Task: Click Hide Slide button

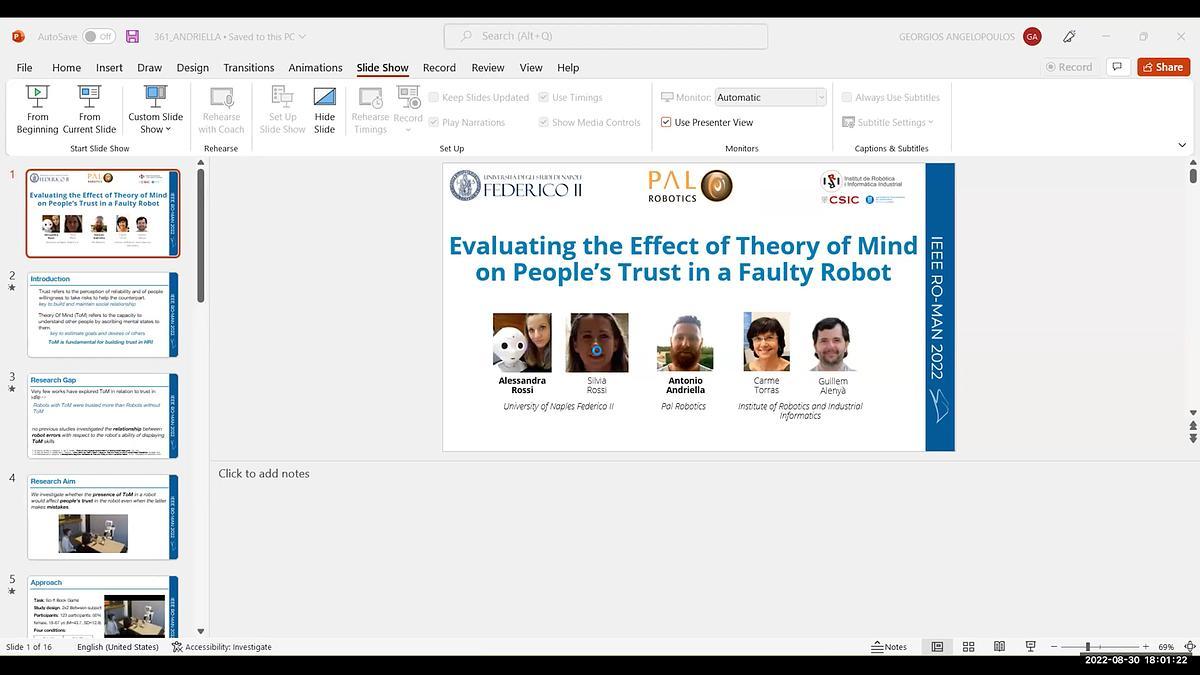Action: point(324,109)
